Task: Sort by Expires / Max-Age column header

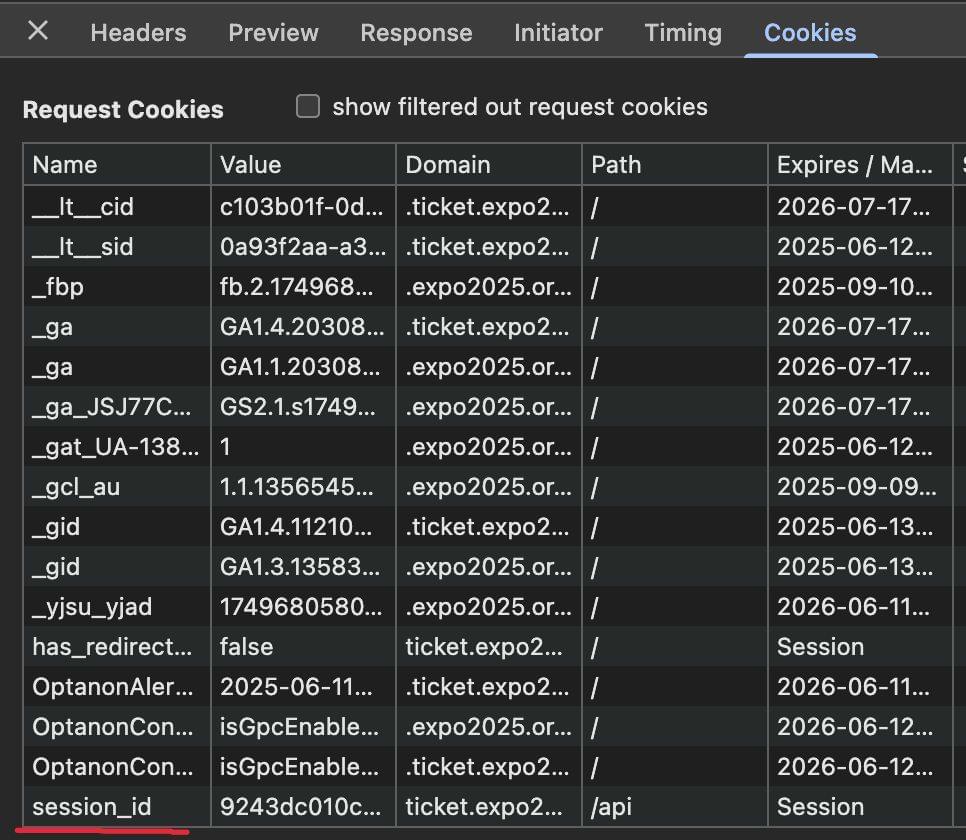Action: [x=860, y=165]
